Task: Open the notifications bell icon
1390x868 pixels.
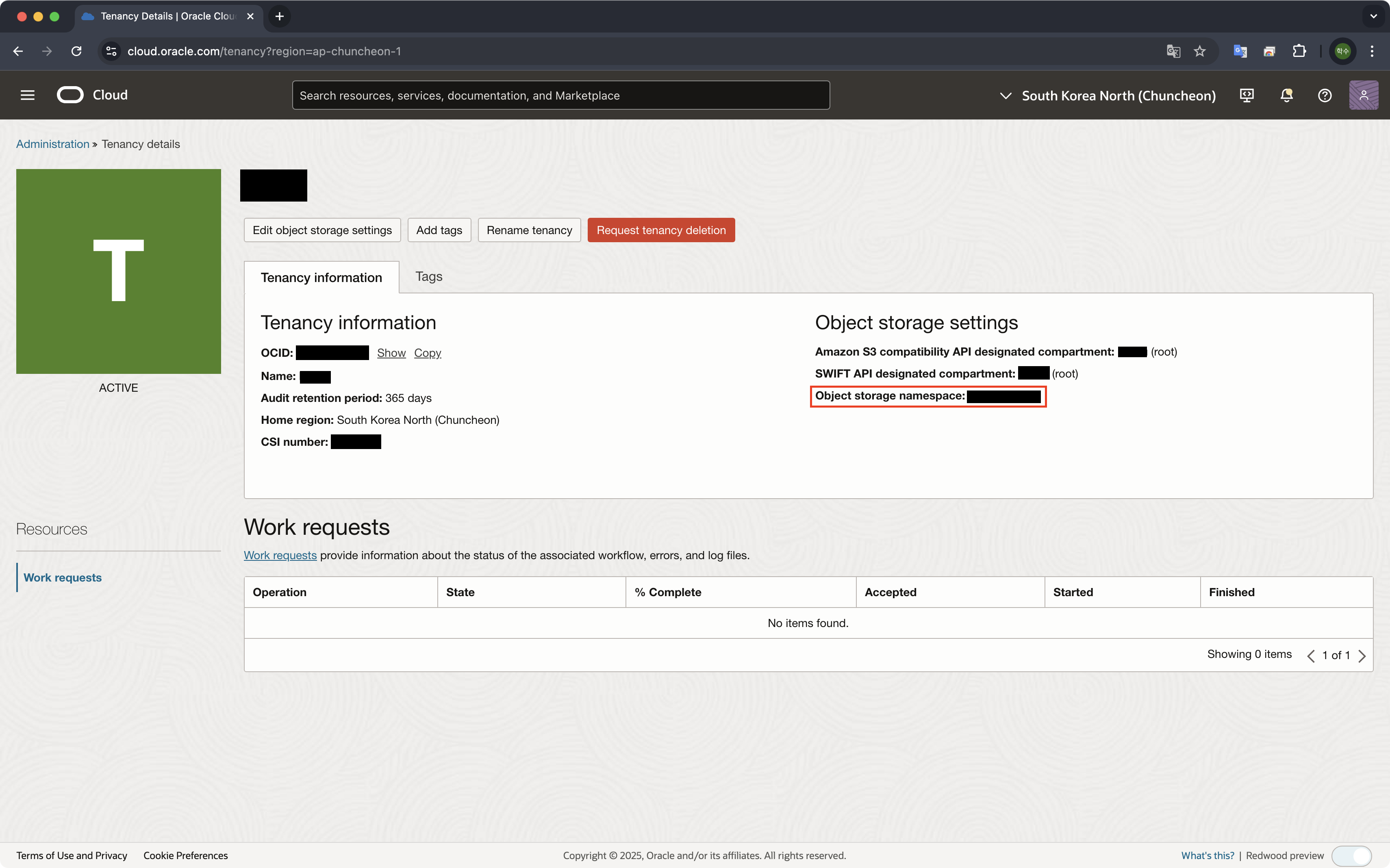Action: click(1286, 95)
